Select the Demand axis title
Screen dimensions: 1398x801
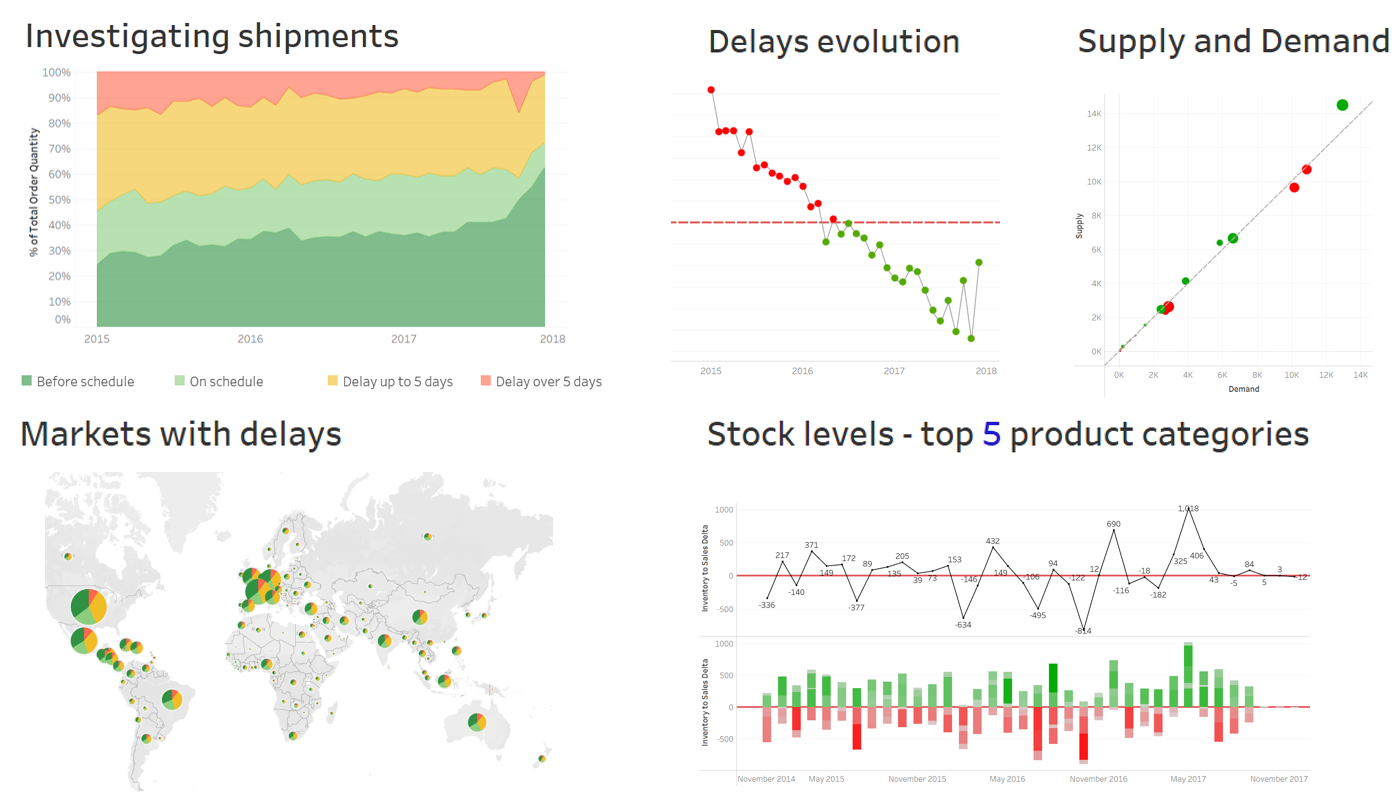[x=1243, y=389]
